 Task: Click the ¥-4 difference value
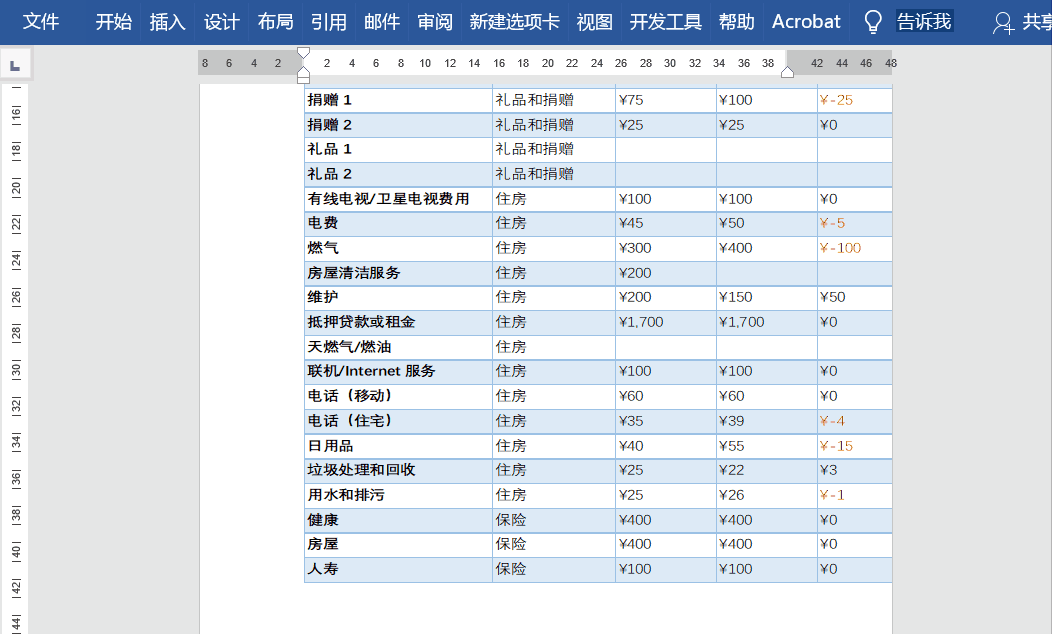click(x=832, y=421)
